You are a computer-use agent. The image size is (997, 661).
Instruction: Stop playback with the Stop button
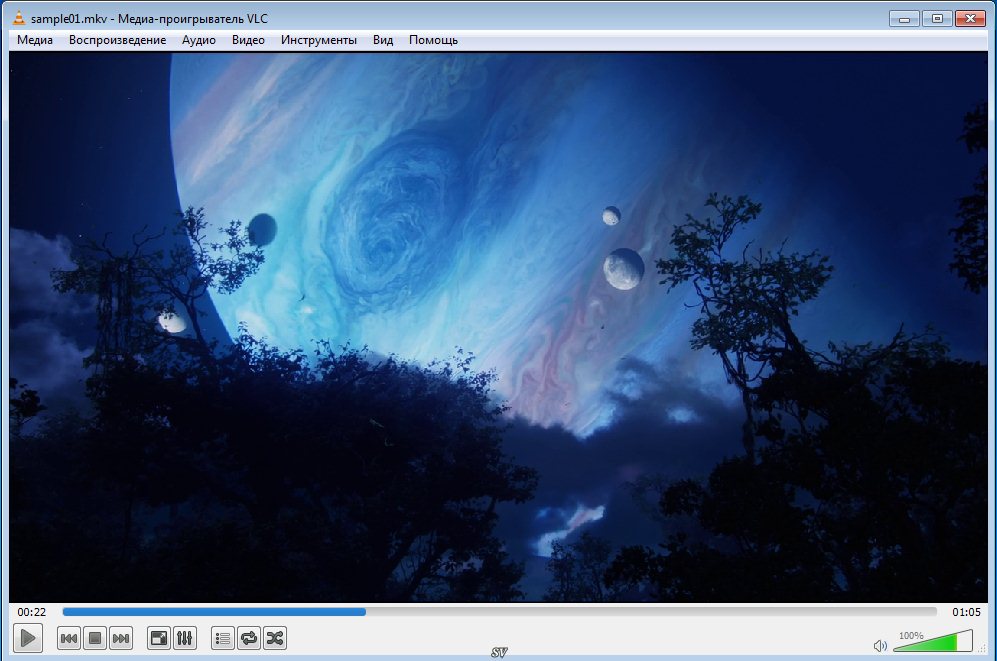click(95, 638)
